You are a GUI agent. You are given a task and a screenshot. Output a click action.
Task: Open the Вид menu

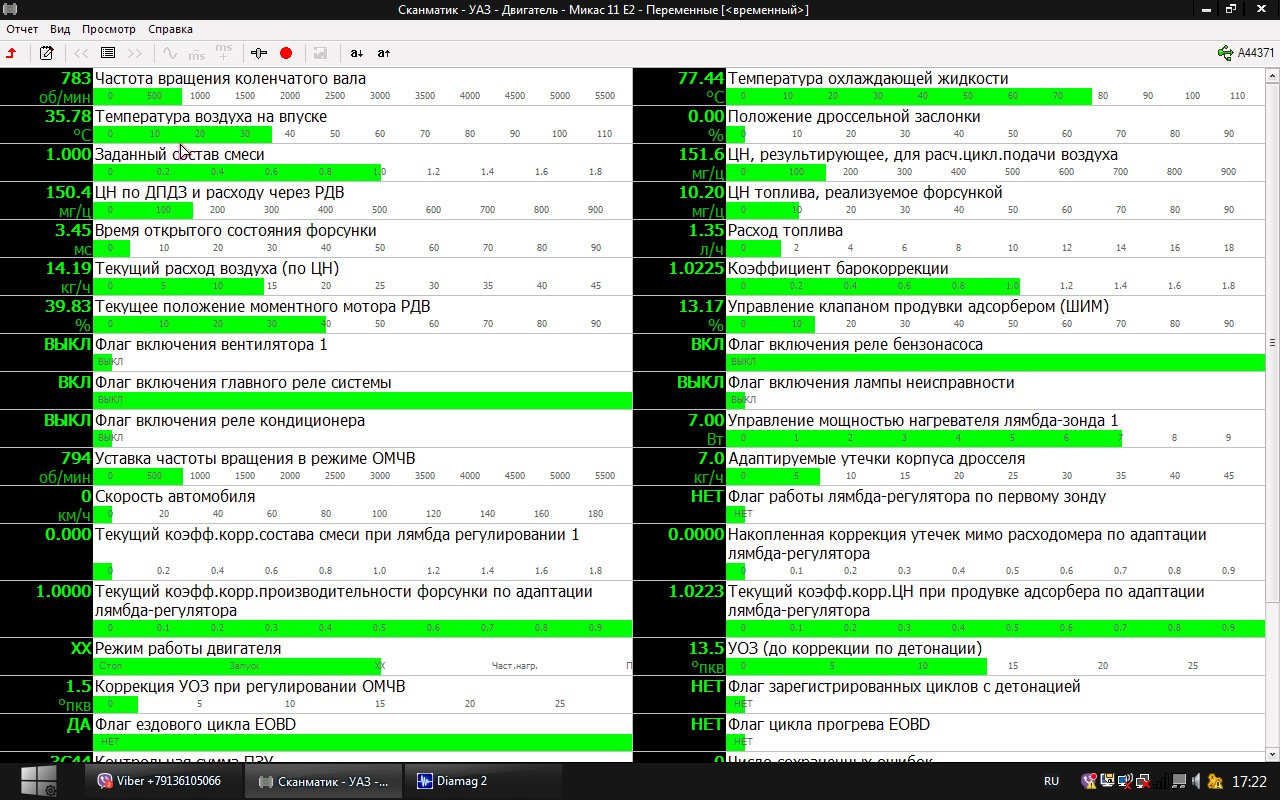(60, 29)
